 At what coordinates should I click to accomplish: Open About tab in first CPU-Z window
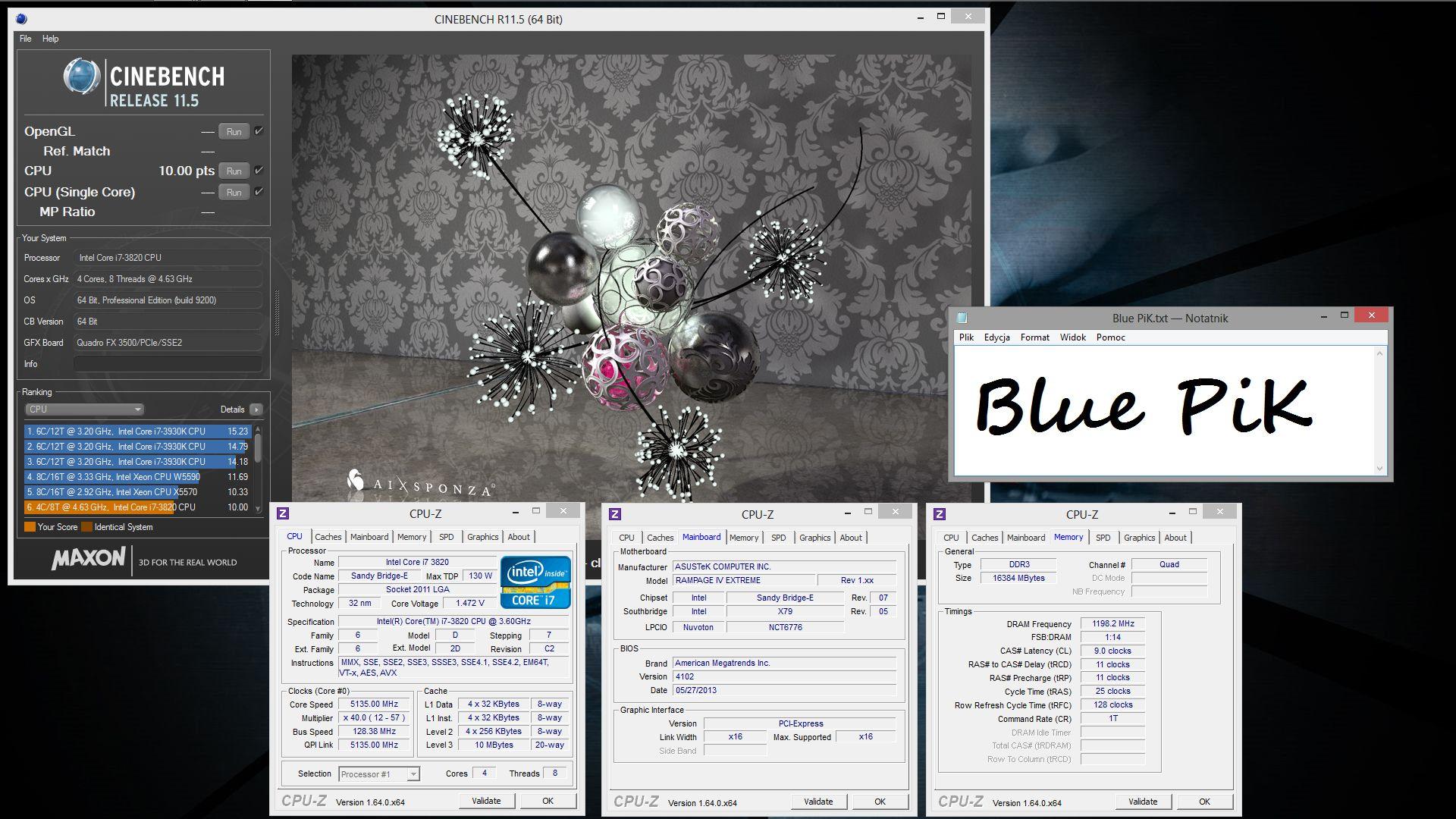(x=519, y=537)
